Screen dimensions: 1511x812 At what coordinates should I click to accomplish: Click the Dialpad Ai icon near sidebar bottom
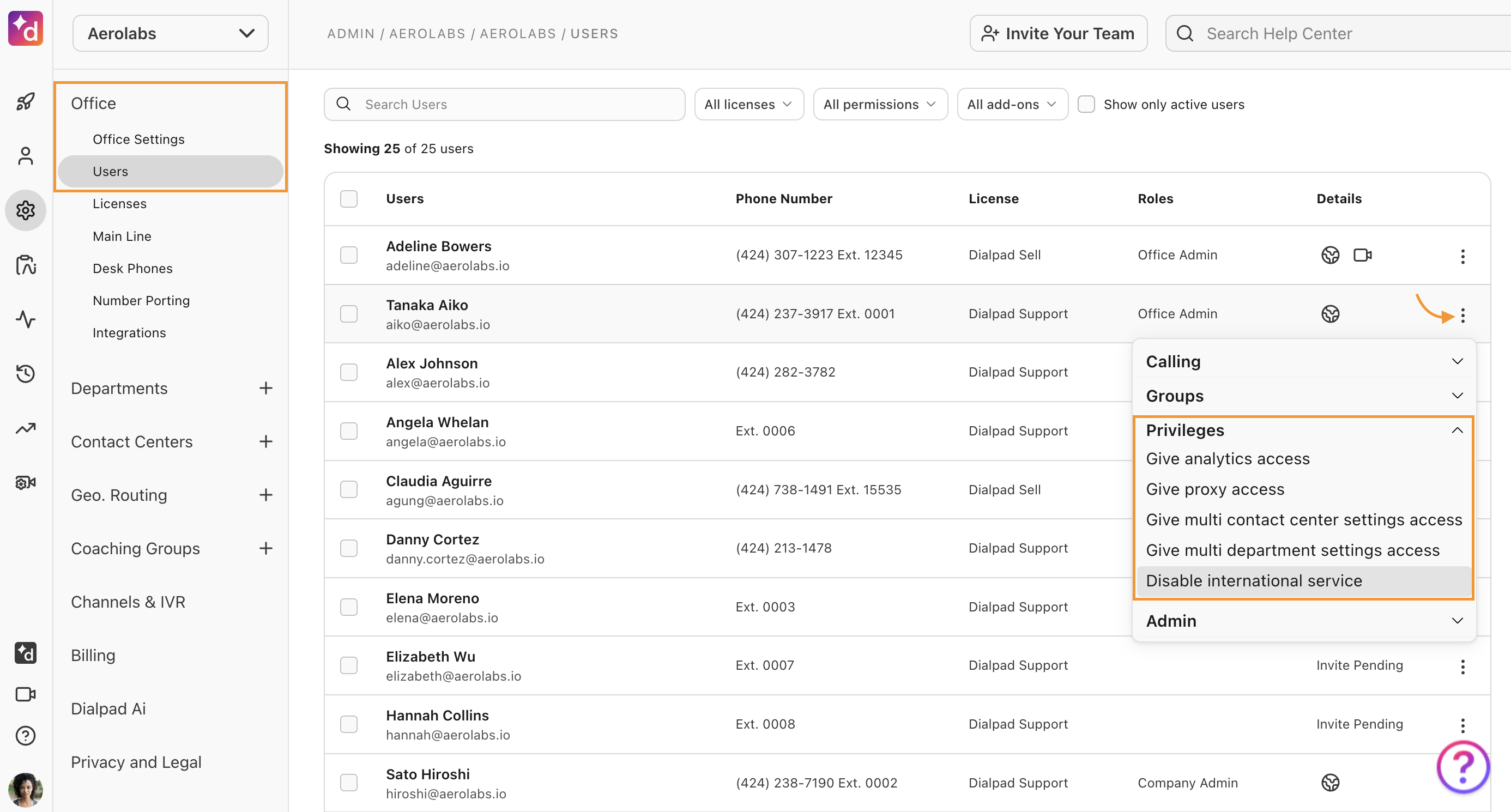pyautogui.click(x=25, y=652)
